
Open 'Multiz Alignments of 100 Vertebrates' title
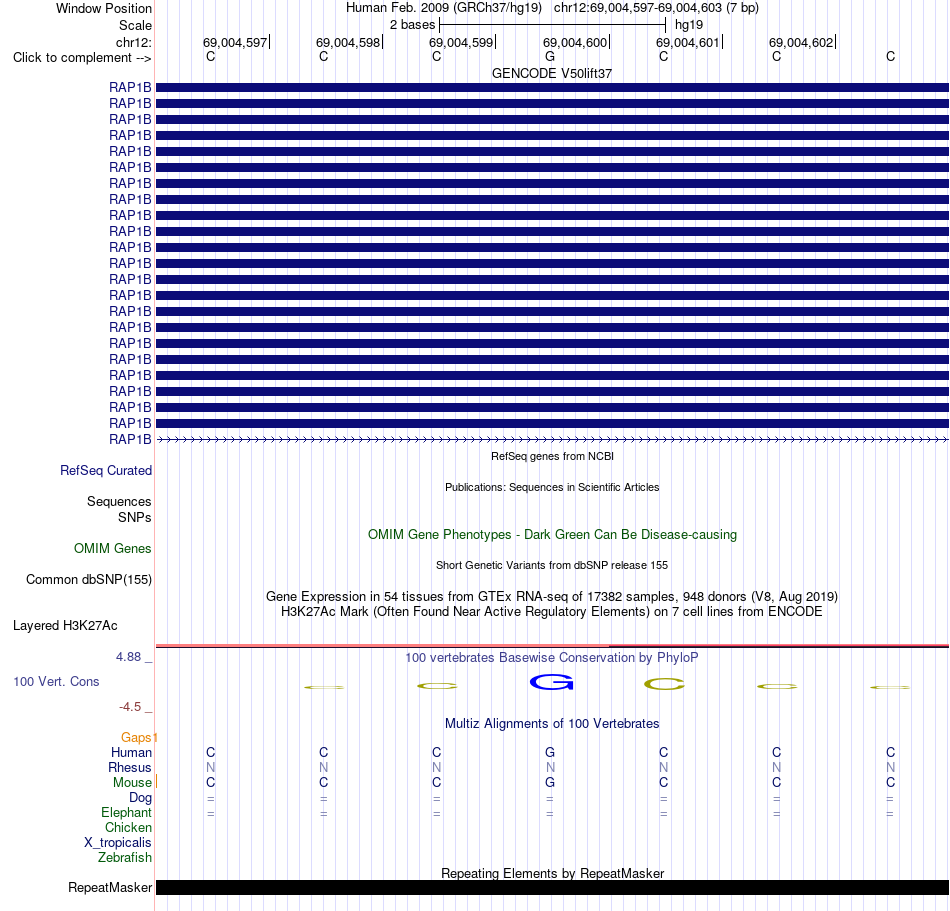[552, 724]
